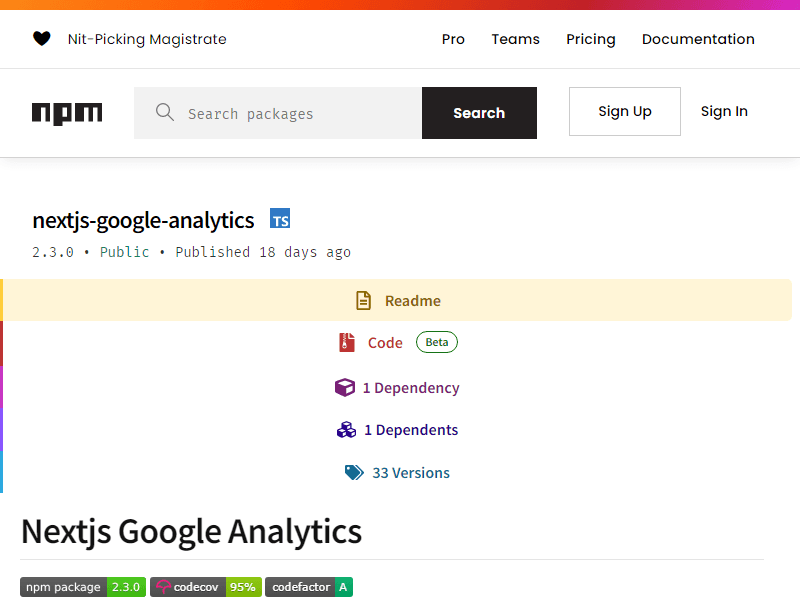This screenshot has width=800, height=600.
Task: Click the Sign Up button
Action: point(624,111)
